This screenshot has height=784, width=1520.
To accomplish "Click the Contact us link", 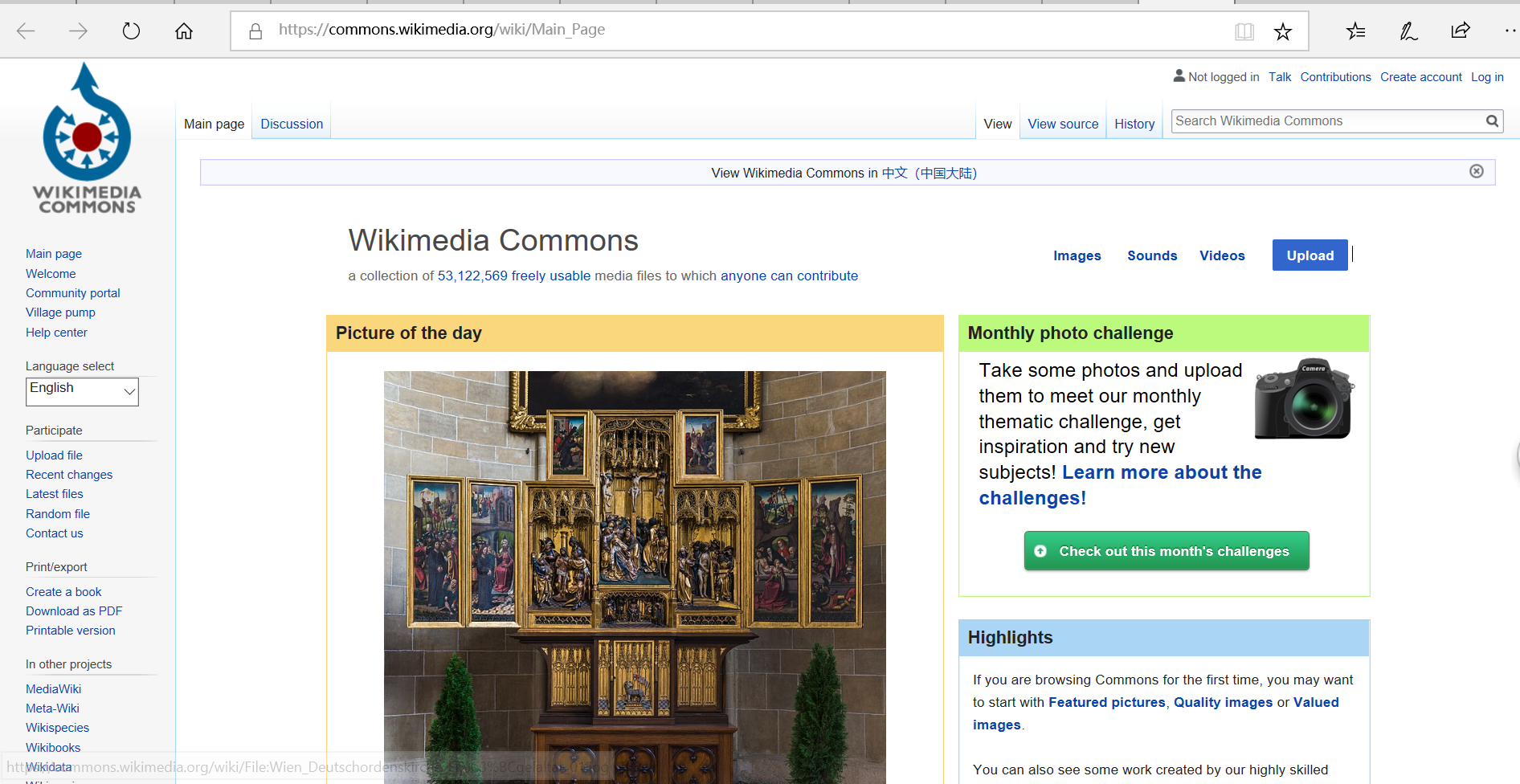I will click(x=55, y=533).
